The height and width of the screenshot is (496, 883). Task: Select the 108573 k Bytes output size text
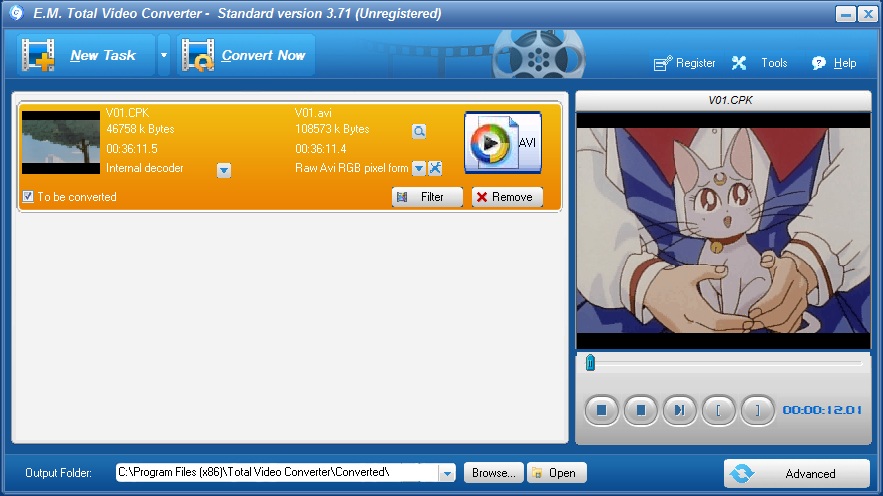pos(332,129)
